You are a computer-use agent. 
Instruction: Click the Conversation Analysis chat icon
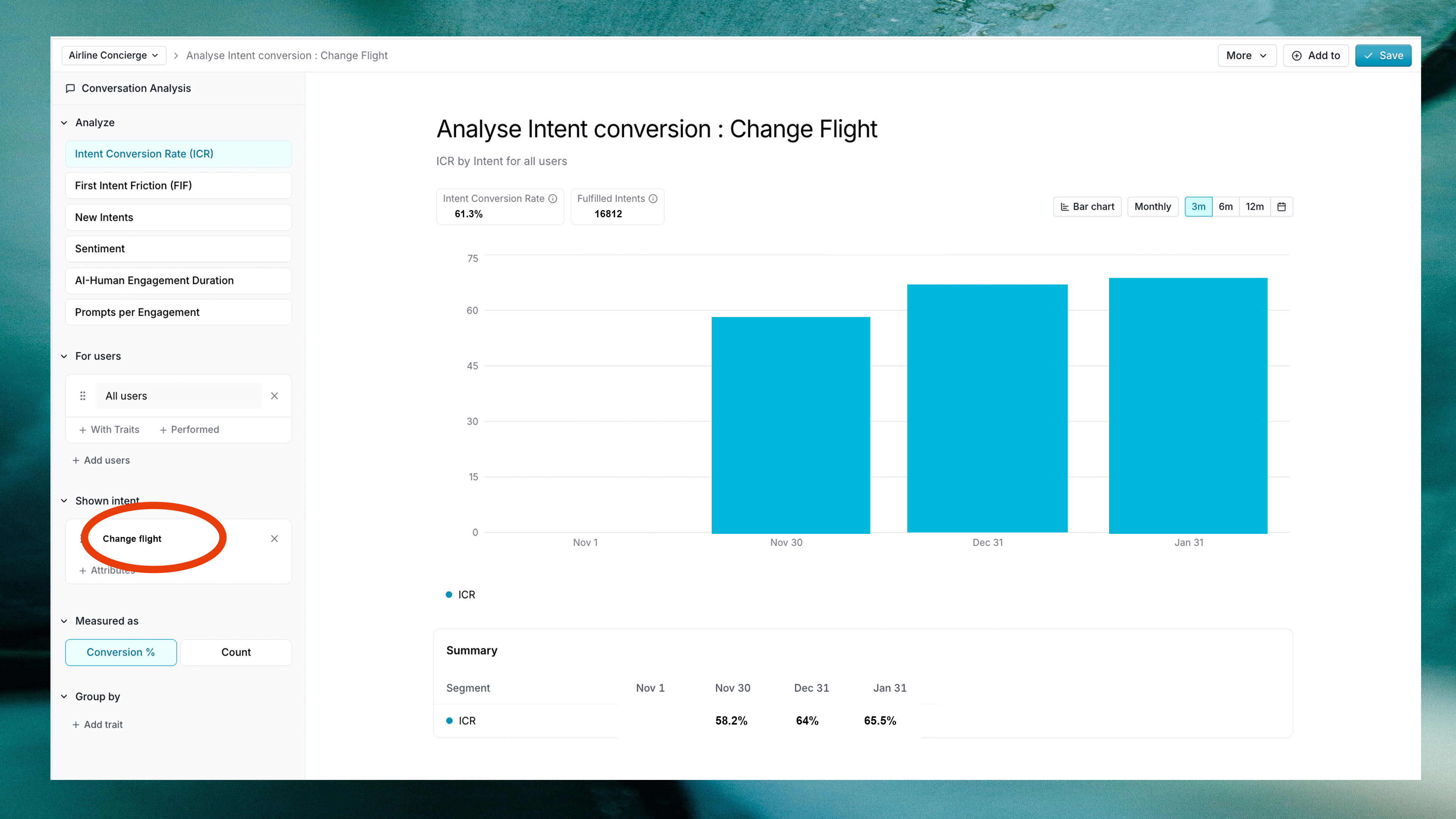coord(70,88)
